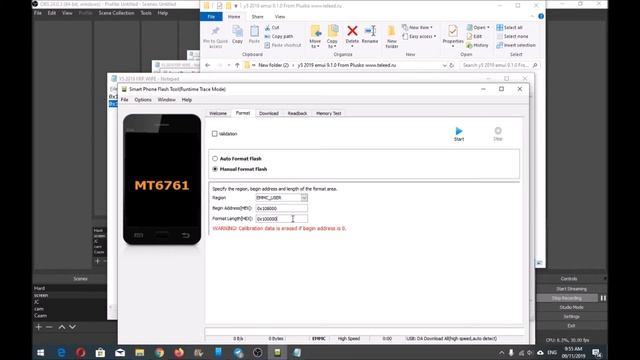Move scene up in OBS Scenes

tap(62, 327)
